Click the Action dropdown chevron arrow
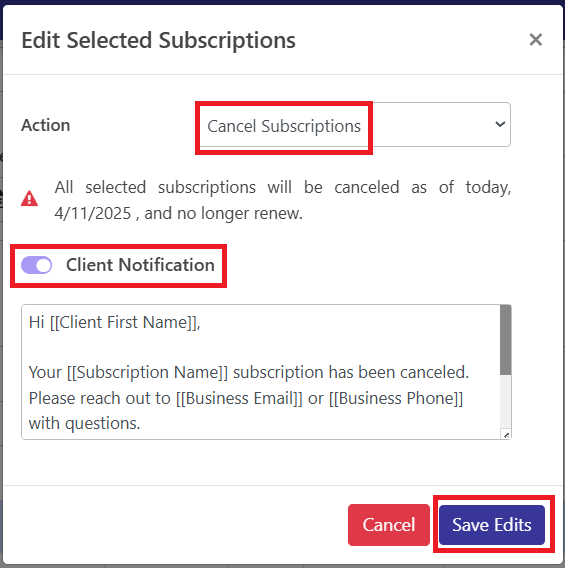The height and width of the screenshot is (568, 565). tap(500, 124)
